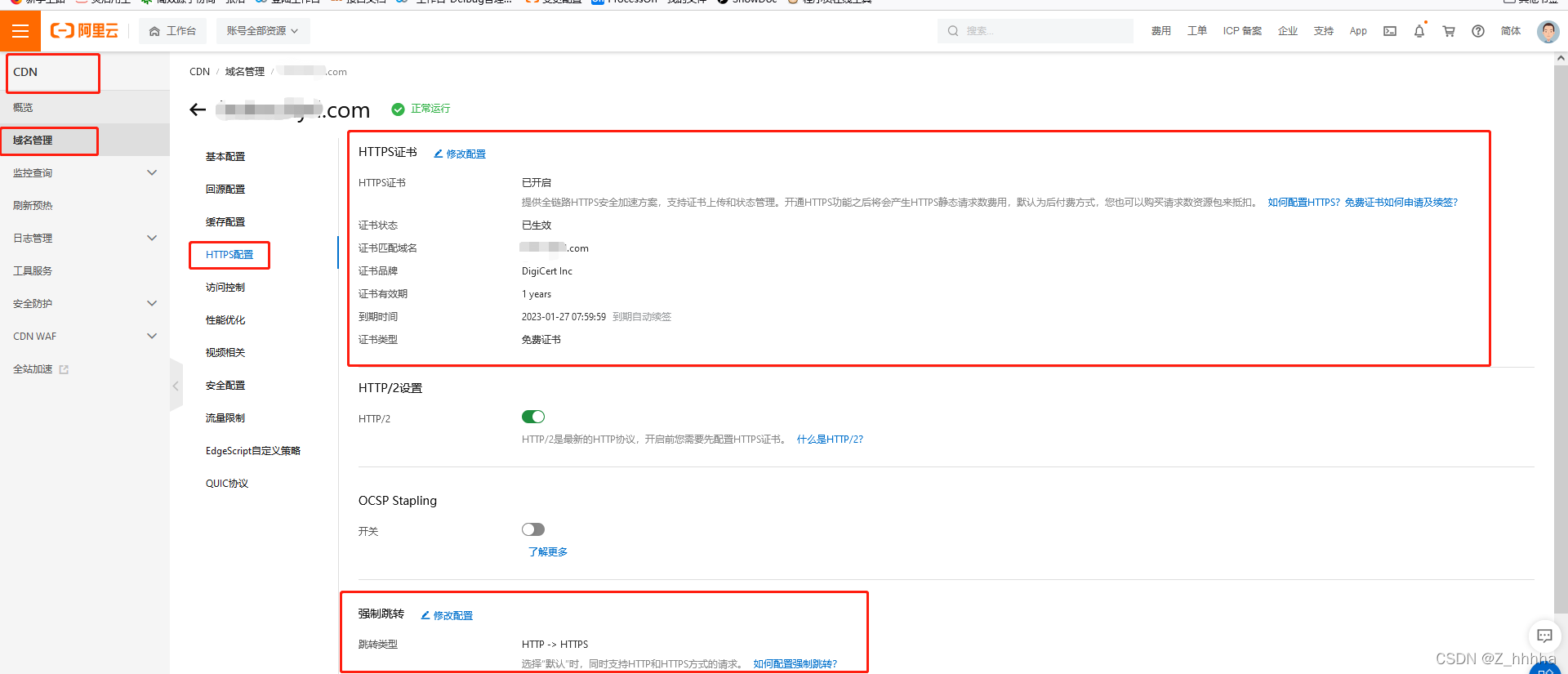Screen dimensions: 1568x674
Task: Switch to the 回源配置 tab
Action: 225,190
